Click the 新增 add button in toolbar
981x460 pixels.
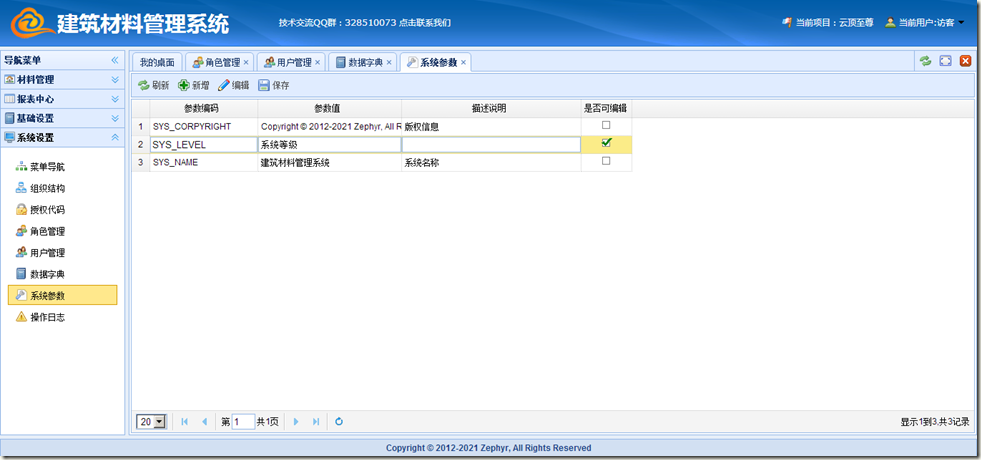pos(194,86)
